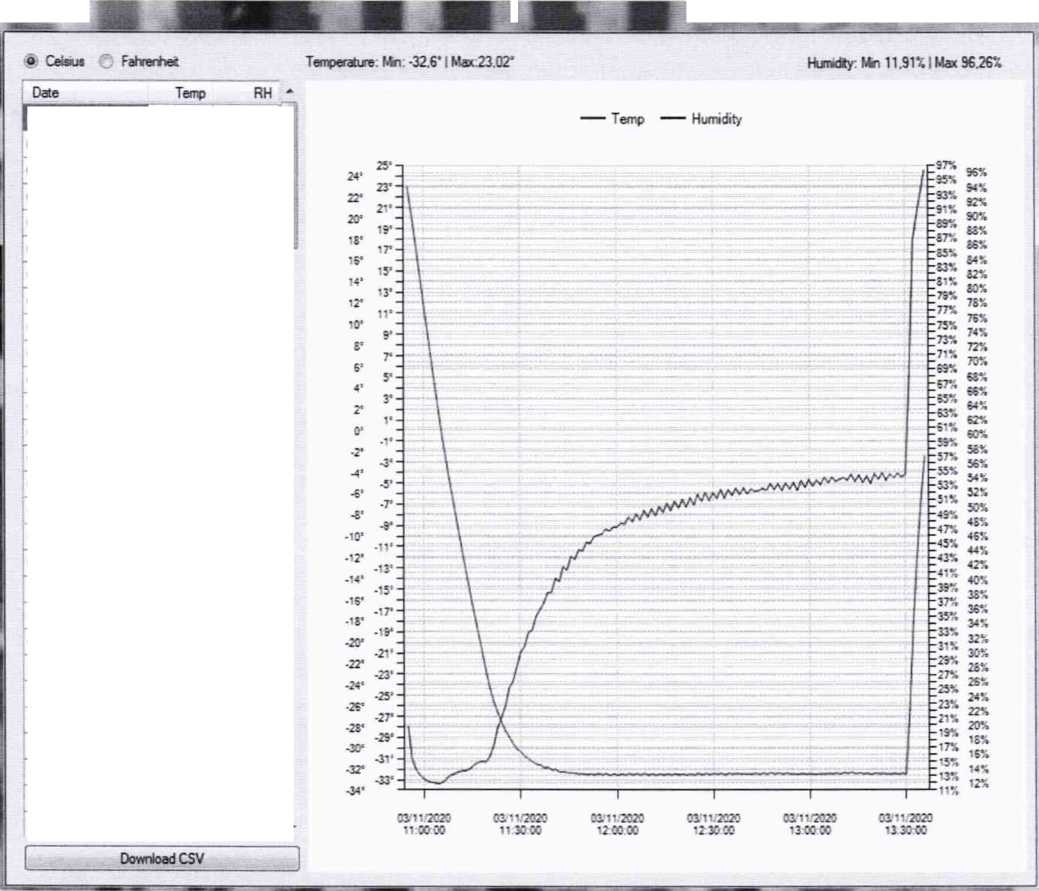Click the 25° label on temperature axis

click(383, 166)
